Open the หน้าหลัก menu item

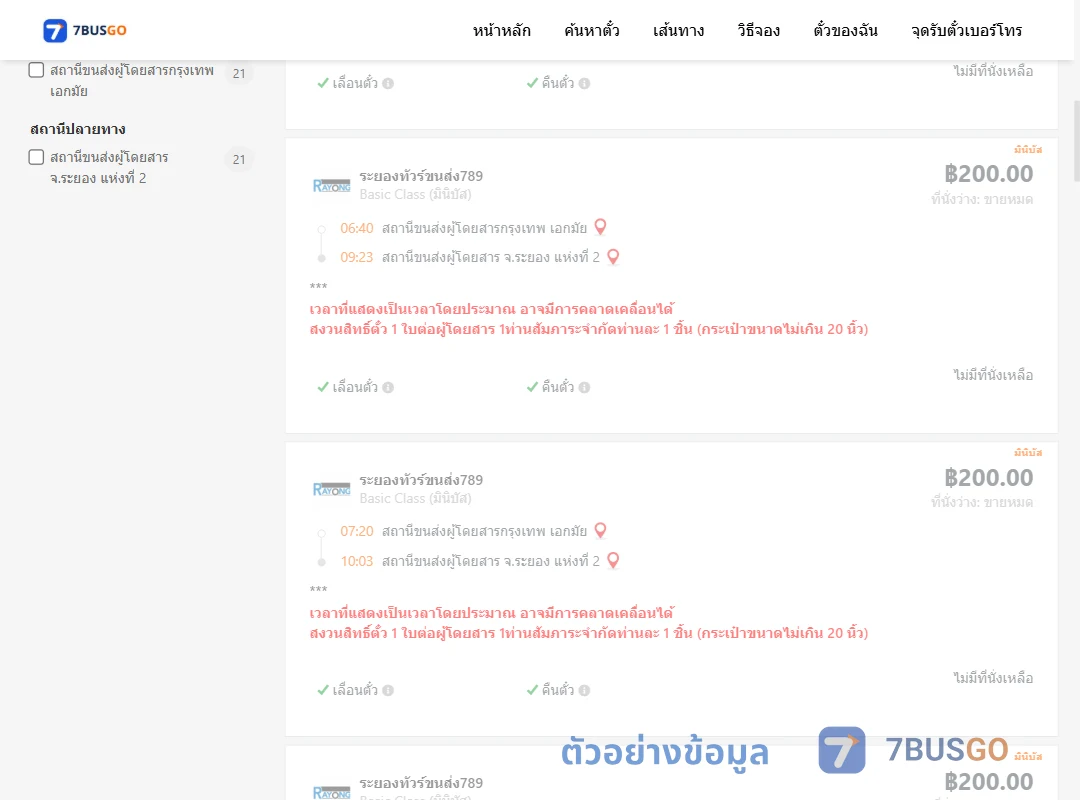click(x=501, y=30)
